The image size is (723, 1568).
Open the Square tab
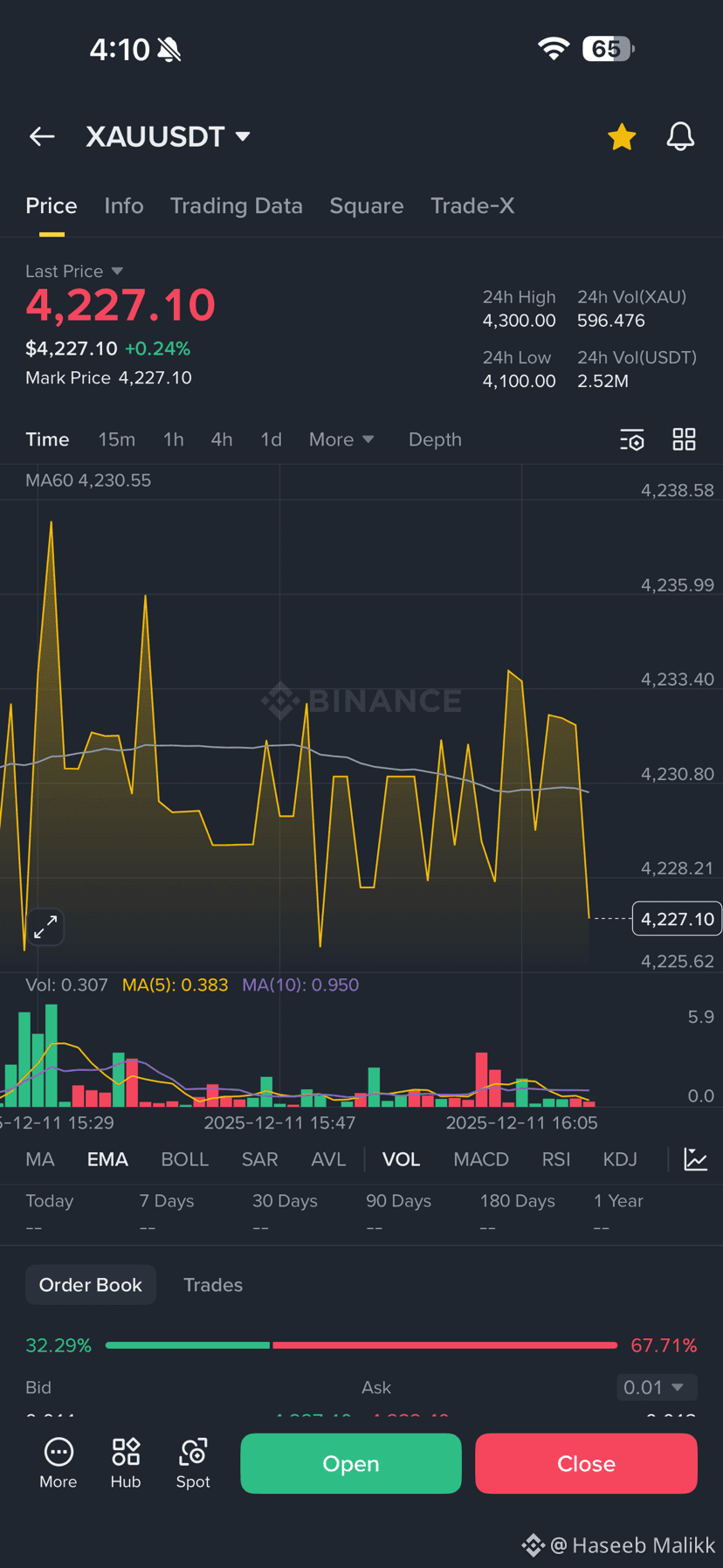click(x=366, y=205)
